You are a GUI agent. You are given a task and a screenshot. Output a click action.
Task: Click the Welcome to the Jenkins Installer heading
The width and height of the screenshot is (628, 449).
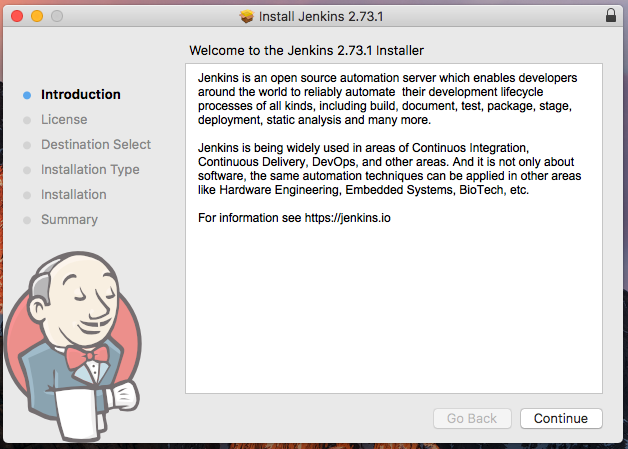[306, 50]
